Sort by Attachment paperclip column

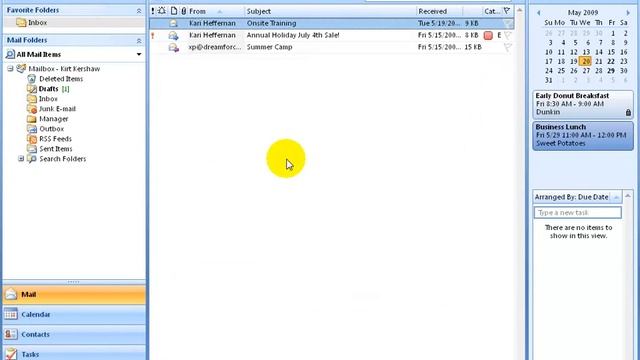(x=184, y=11)
